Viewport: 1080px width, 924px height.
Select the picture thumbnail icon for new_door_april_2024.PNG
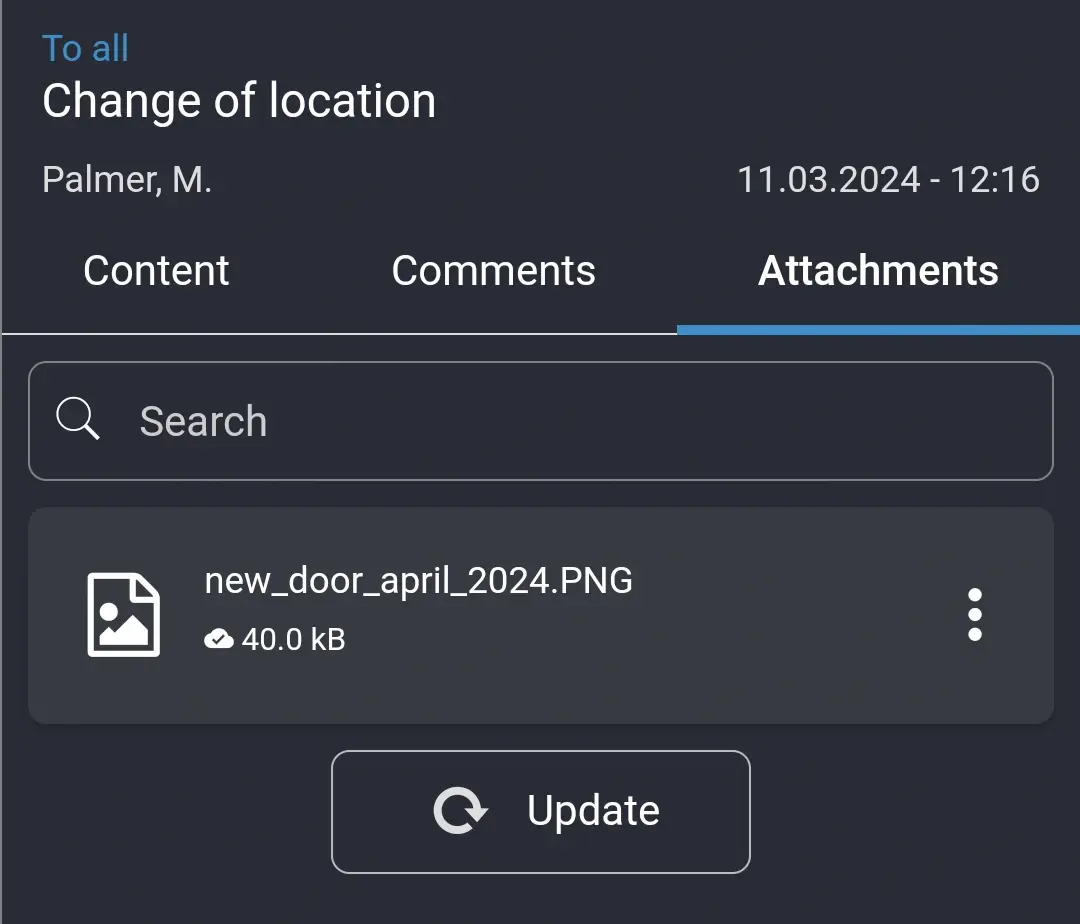[122, 613]
